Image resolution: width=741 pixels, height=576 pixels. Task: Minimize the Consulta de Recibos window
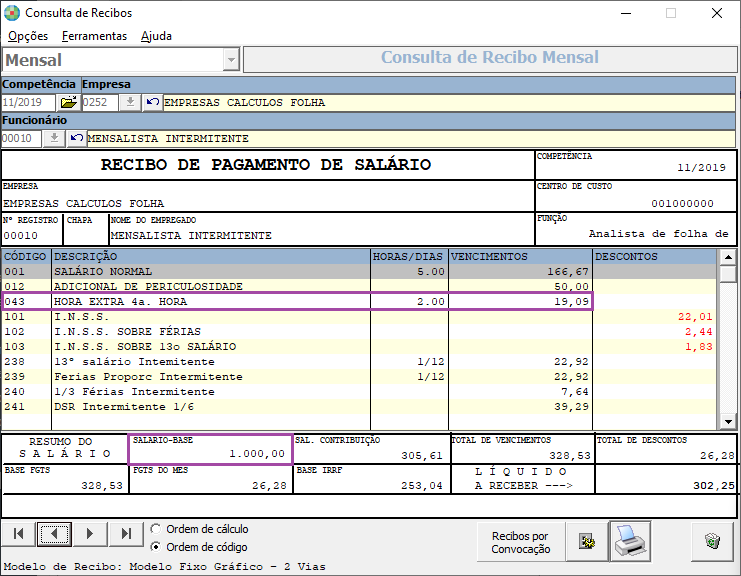coord(626,13)
